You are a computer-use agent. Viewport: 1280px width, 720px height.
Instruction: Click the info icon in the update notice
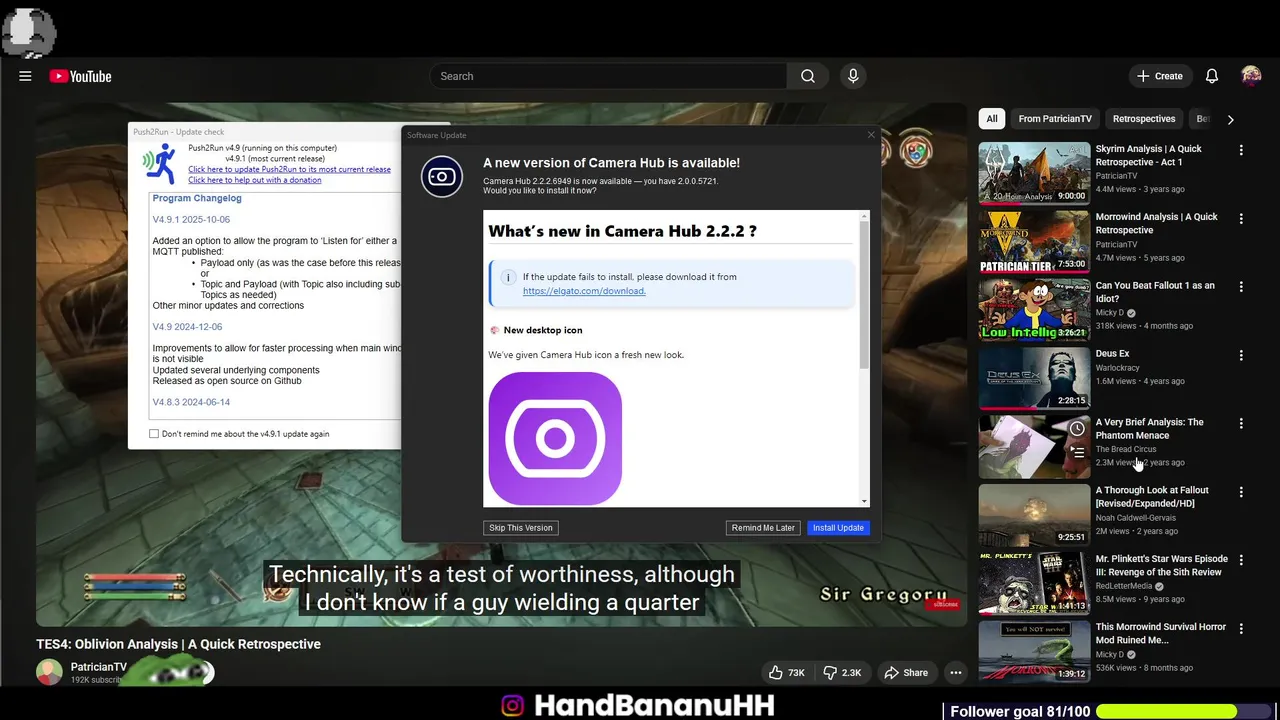point(507,277)
